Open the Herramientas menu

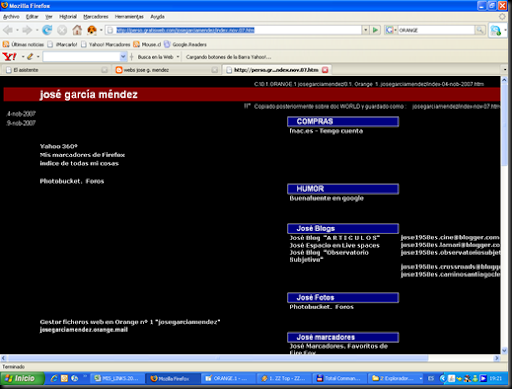pos(129,16)
